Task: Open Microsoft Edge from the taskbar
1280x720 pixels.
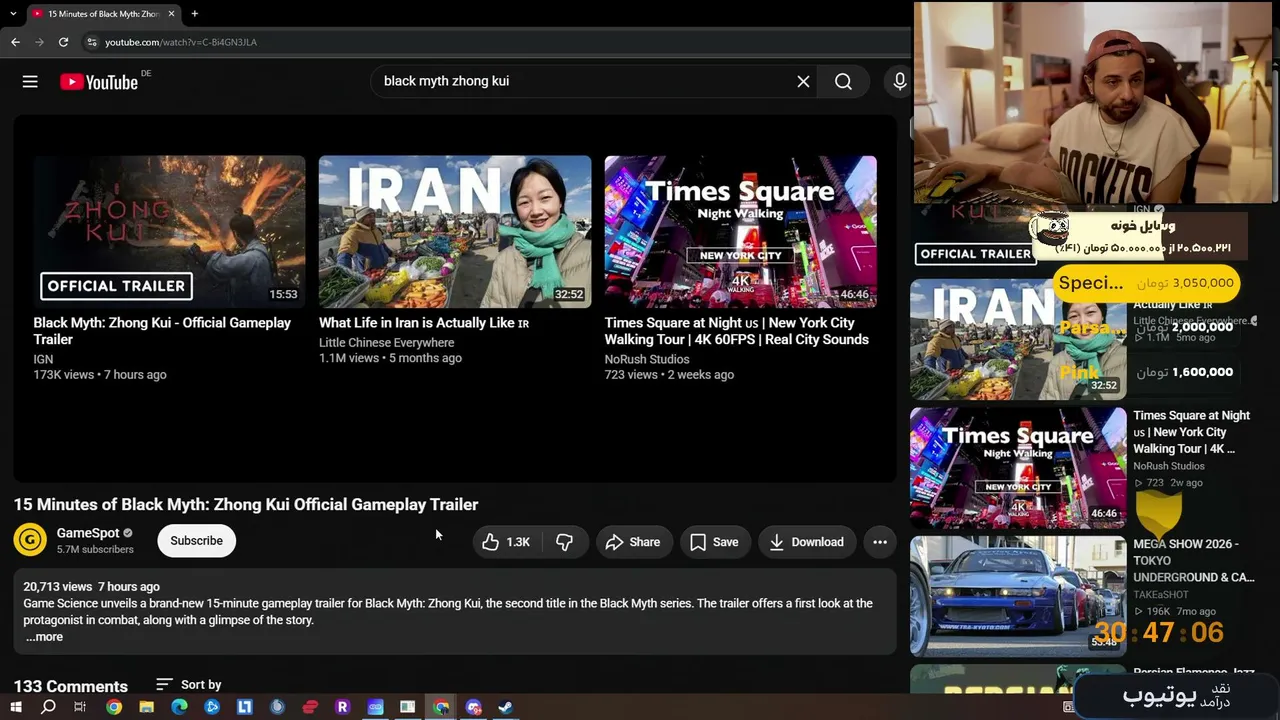Action: coord(179,707)
